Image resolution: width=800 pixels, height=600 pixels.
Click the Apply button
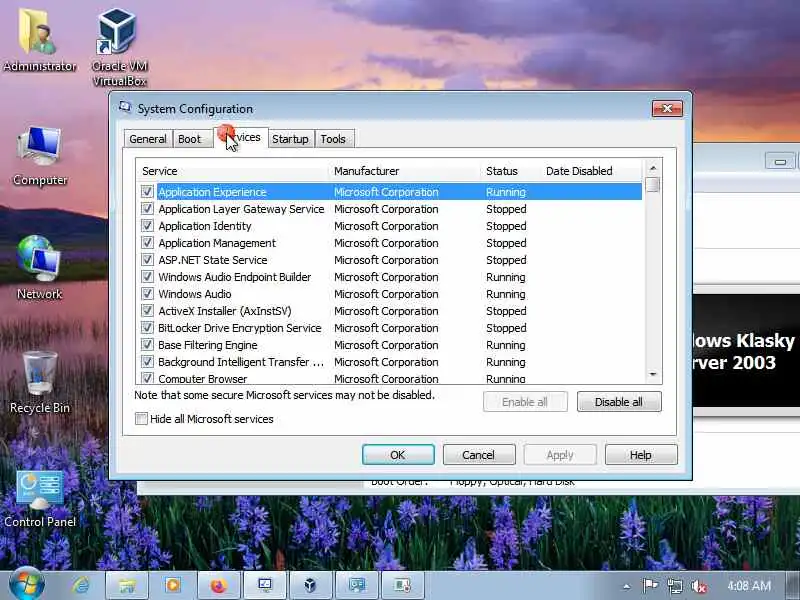(x=560, y=455)
